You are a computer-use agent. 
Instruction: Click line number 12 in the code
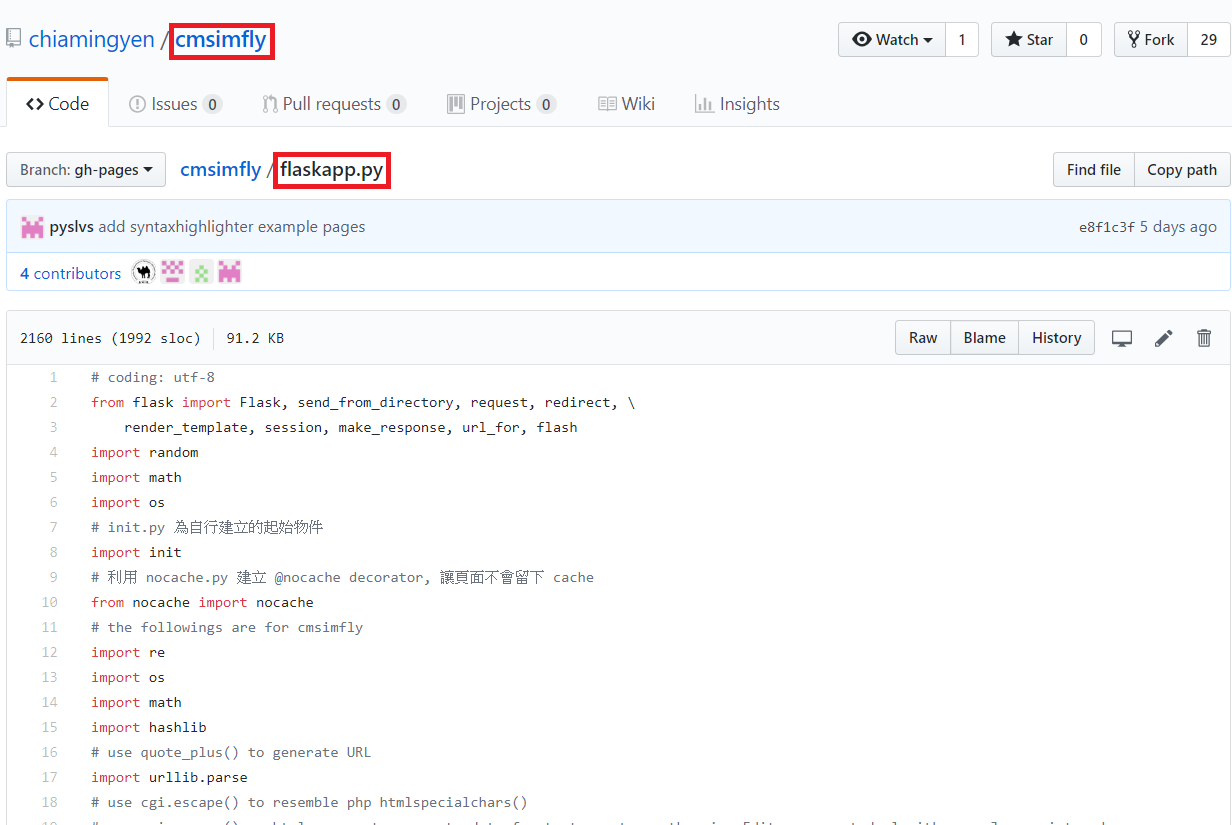coord(50,652)
